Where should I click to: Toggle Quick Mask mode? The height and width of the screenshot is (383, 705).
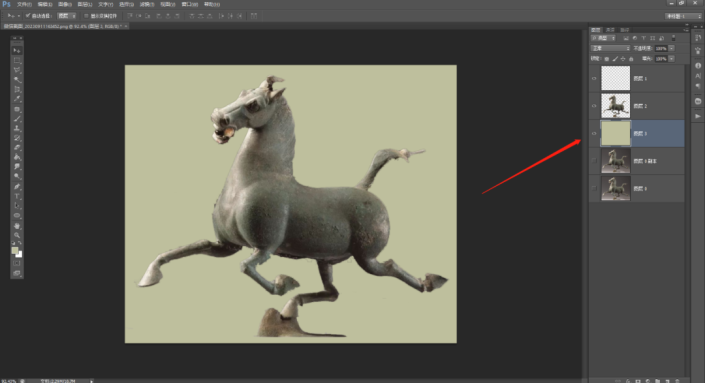[x=17, y=263]
